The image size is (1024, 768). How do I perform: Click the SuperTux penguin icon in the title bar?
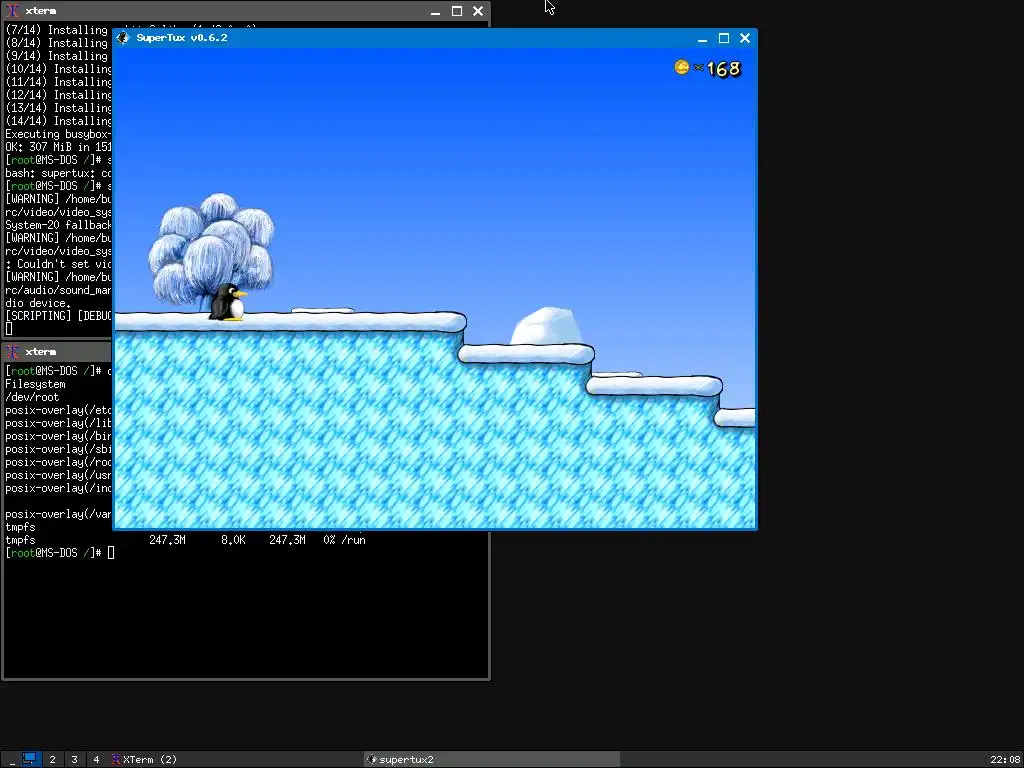pyautogui.click(x=123, y=38)
